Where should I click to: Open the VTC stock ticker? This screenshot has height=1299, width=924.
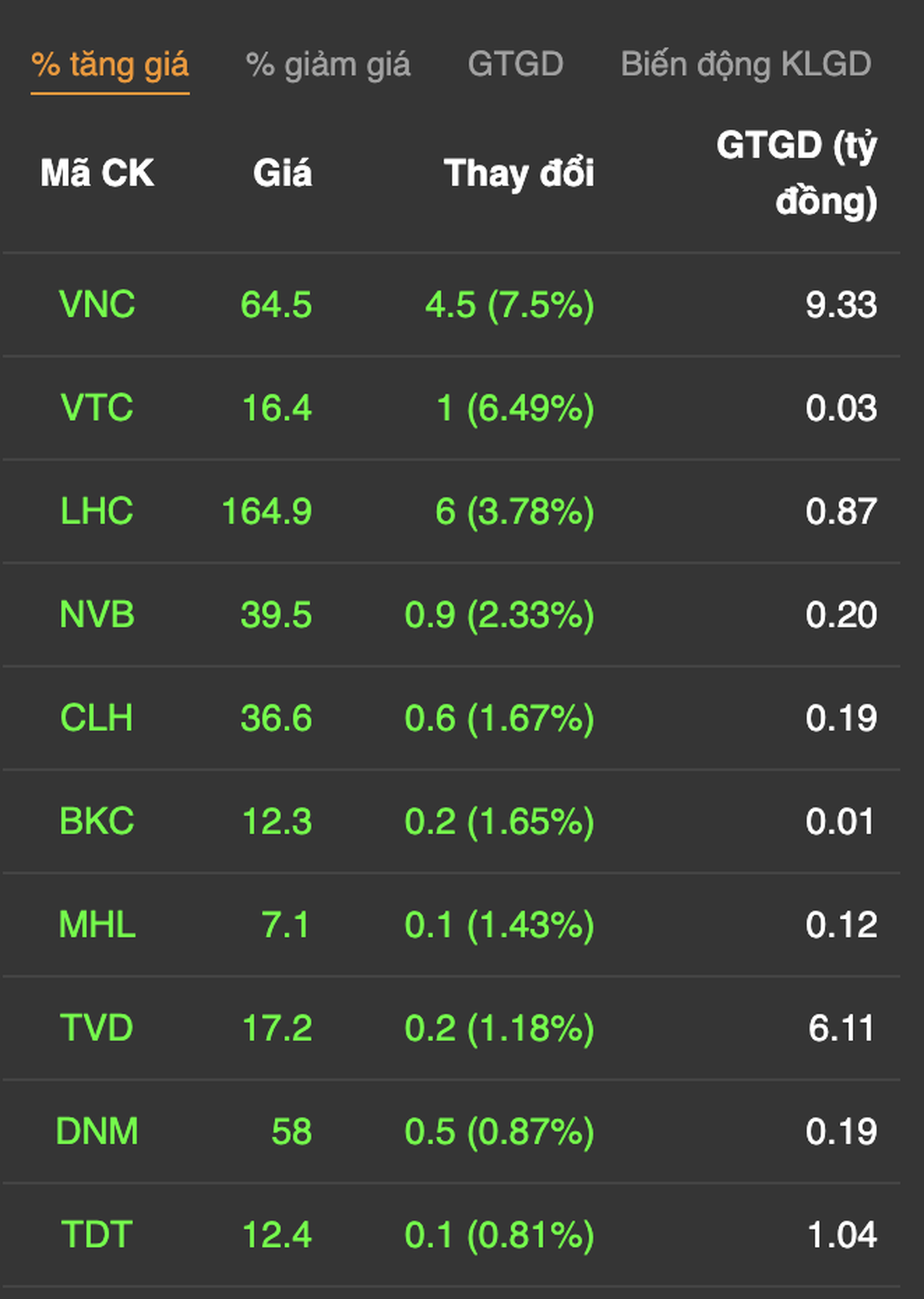coord(97,408)
